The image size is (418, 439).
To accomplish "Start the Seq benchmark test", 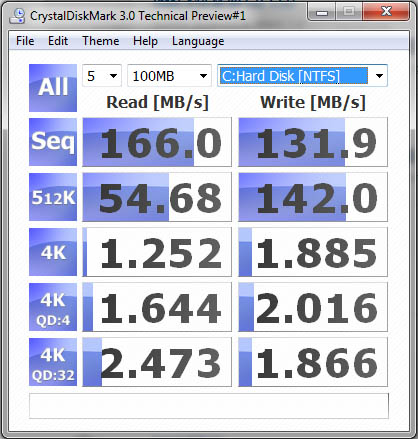I will click(x=53, y=142).
